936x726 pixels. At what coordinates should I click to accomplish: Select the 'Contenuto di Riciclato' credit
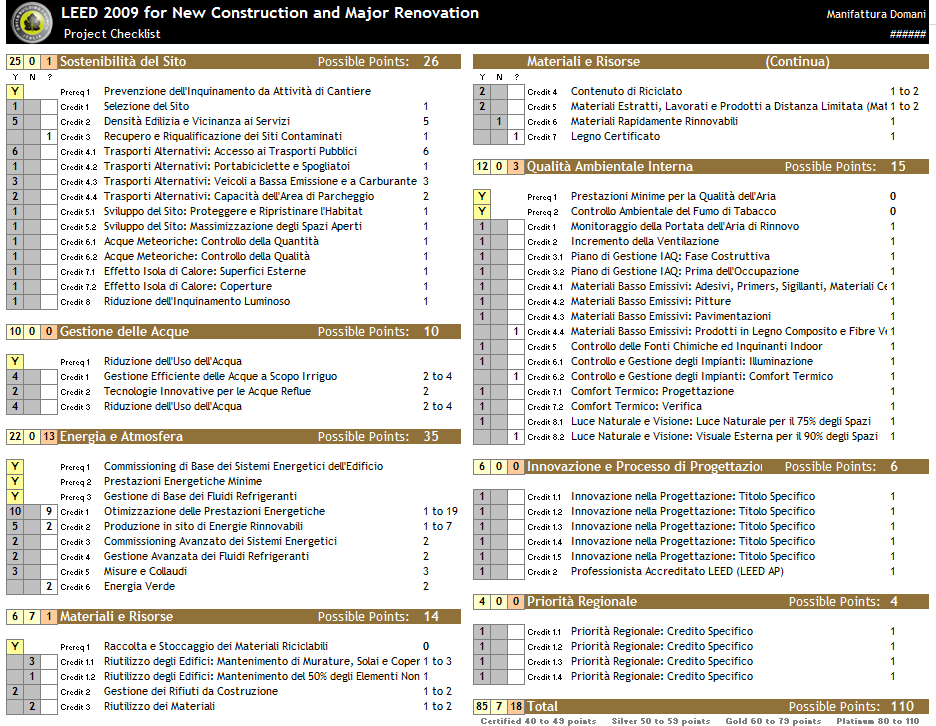click(x=626, y=91)
